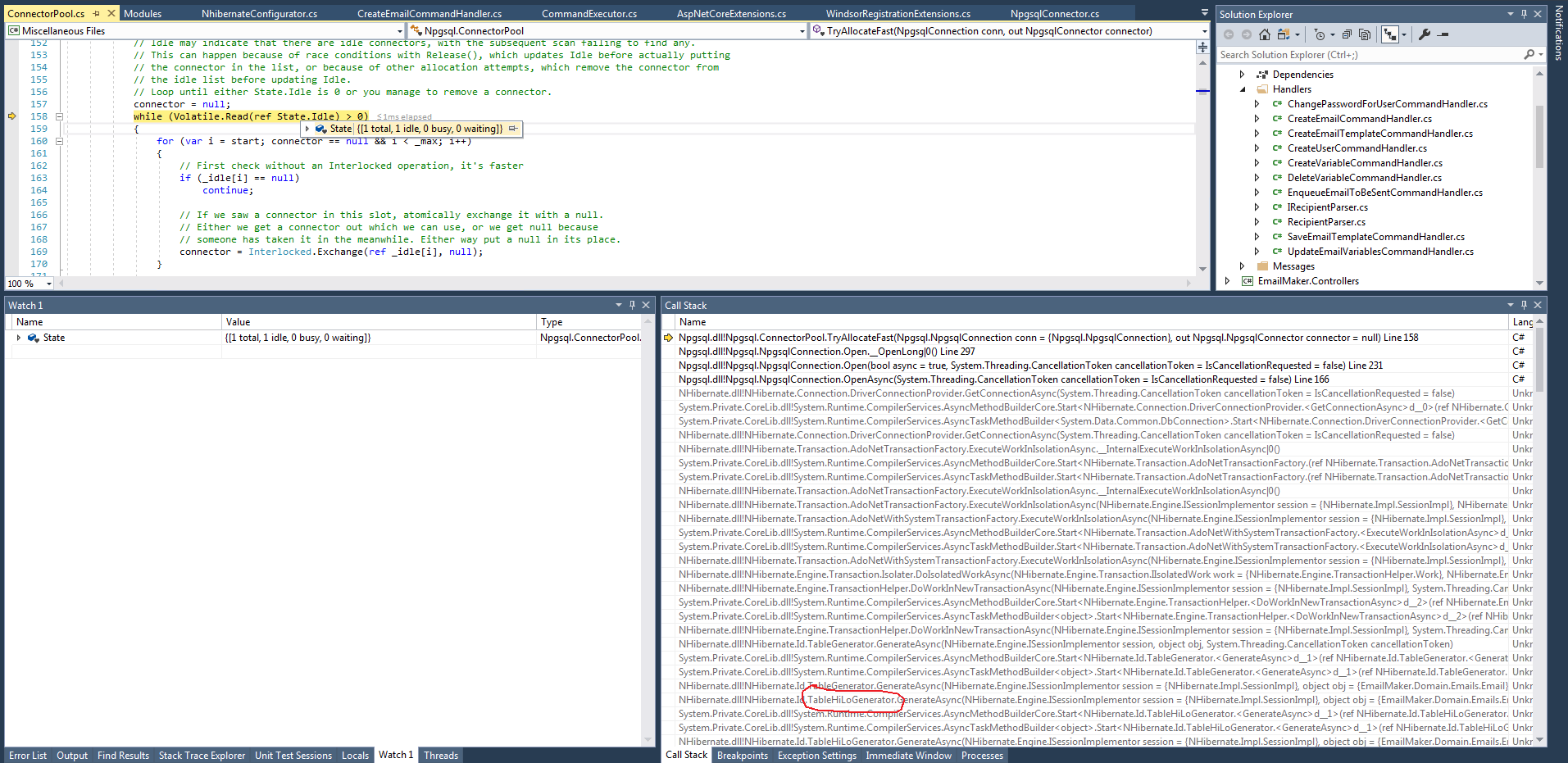The image size is (1568, 763).
Task: Open the Stack Trace Explorer
Action: pyautogui.click(x=202, y=755)
